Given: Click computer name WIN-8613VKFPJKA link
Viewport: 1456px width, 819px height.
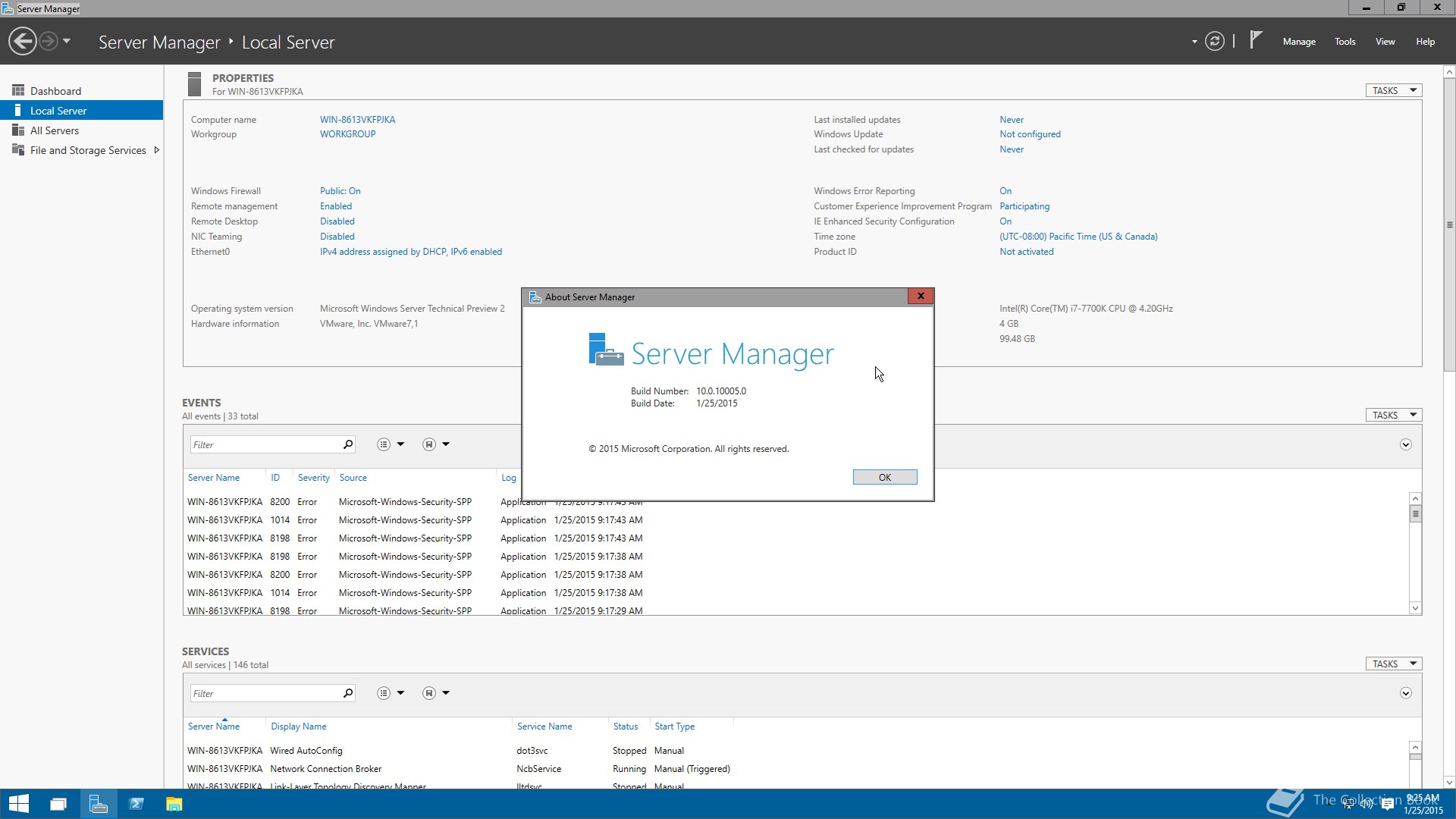Looking at the screenshot, I should click(x=357, y=119).
